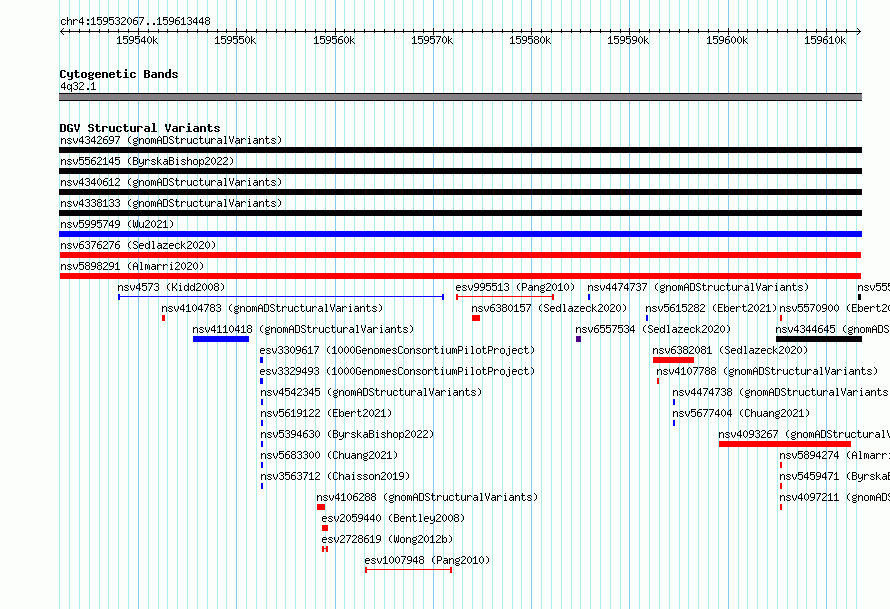Click the nsv6376276 Sedlazeck2020 label

pos(138,245)
